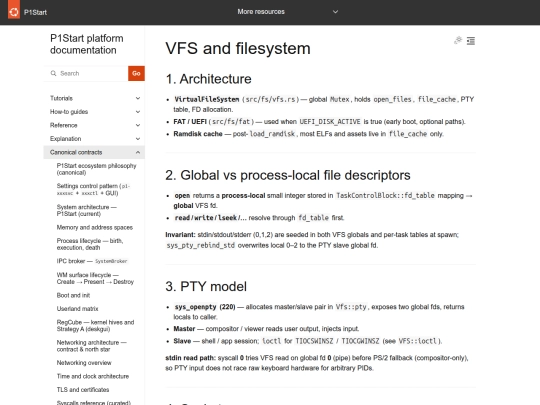The width and height of the screenshot is (540, 405).
Task: Toggle the table of contents icon
Action: coord(471,41)
